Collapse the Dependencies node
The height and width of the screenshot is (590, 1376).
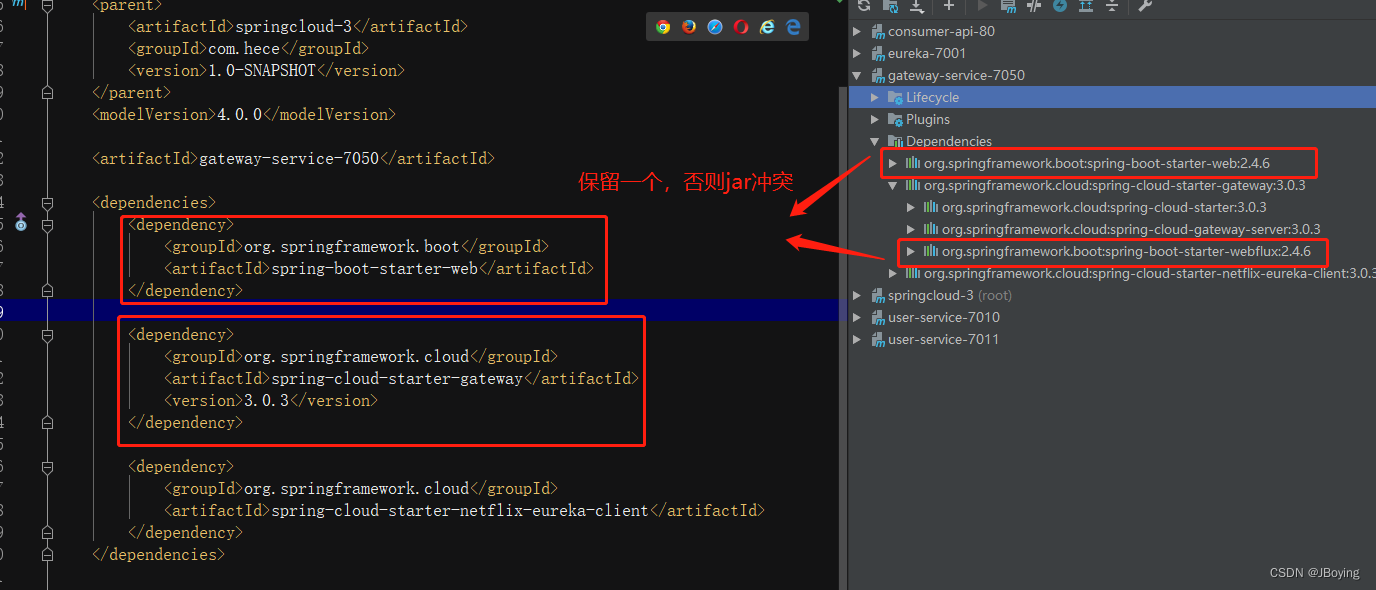[875, 141]
